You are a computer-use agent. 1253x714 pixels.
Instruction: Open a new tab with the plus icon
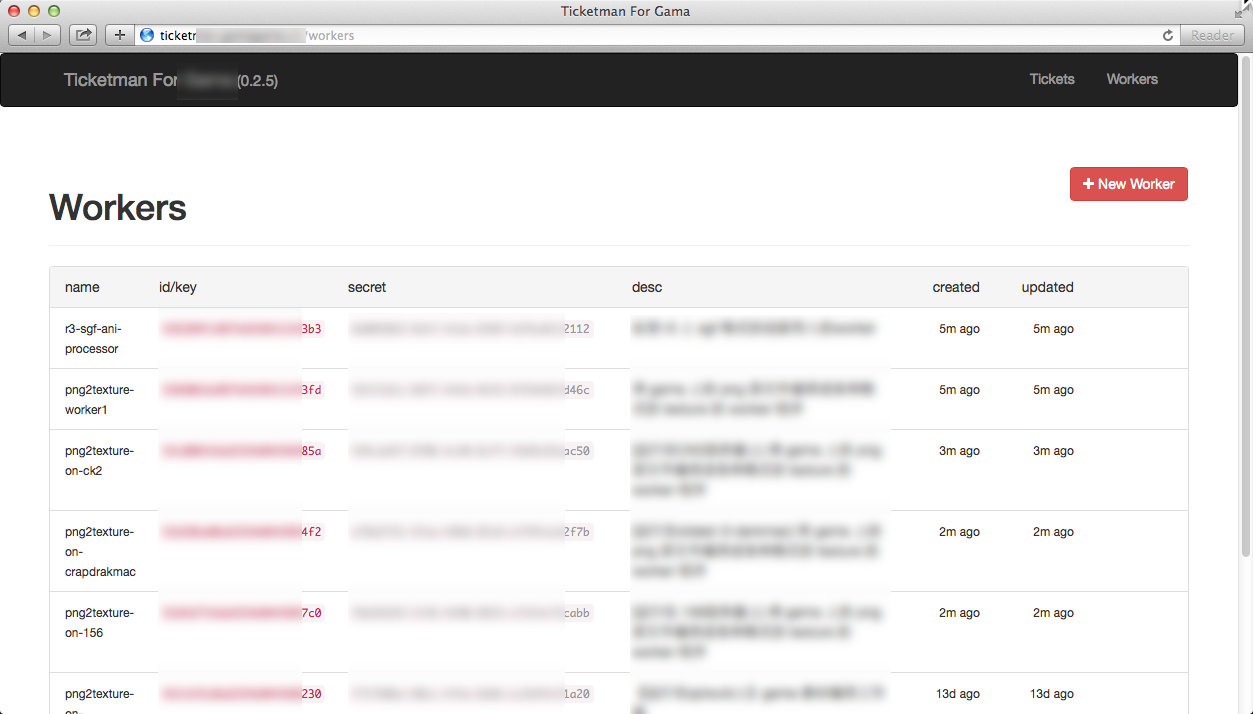tap(119, 34)
